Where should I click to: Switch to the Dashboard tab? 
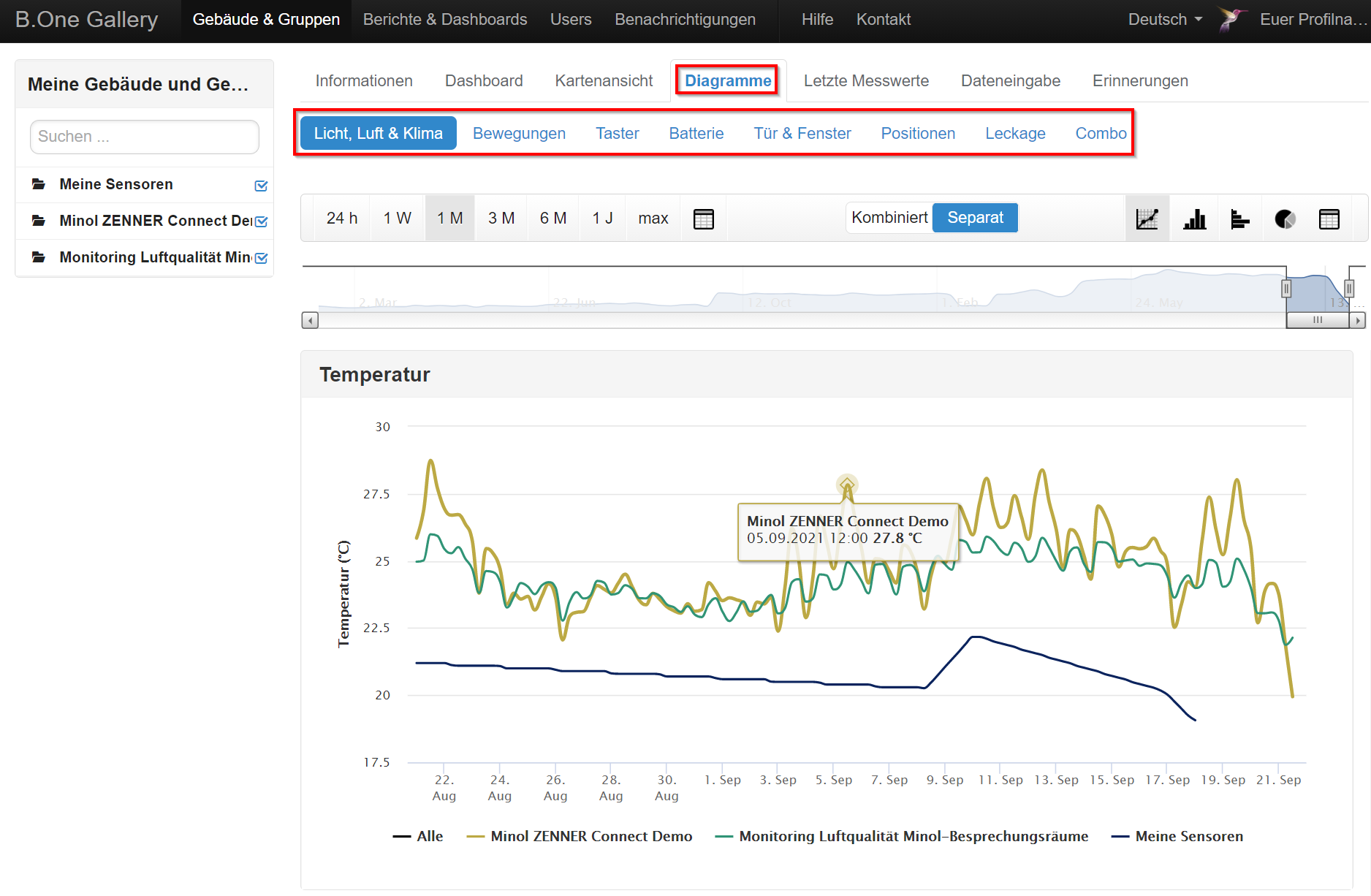[x=484, y=81]
